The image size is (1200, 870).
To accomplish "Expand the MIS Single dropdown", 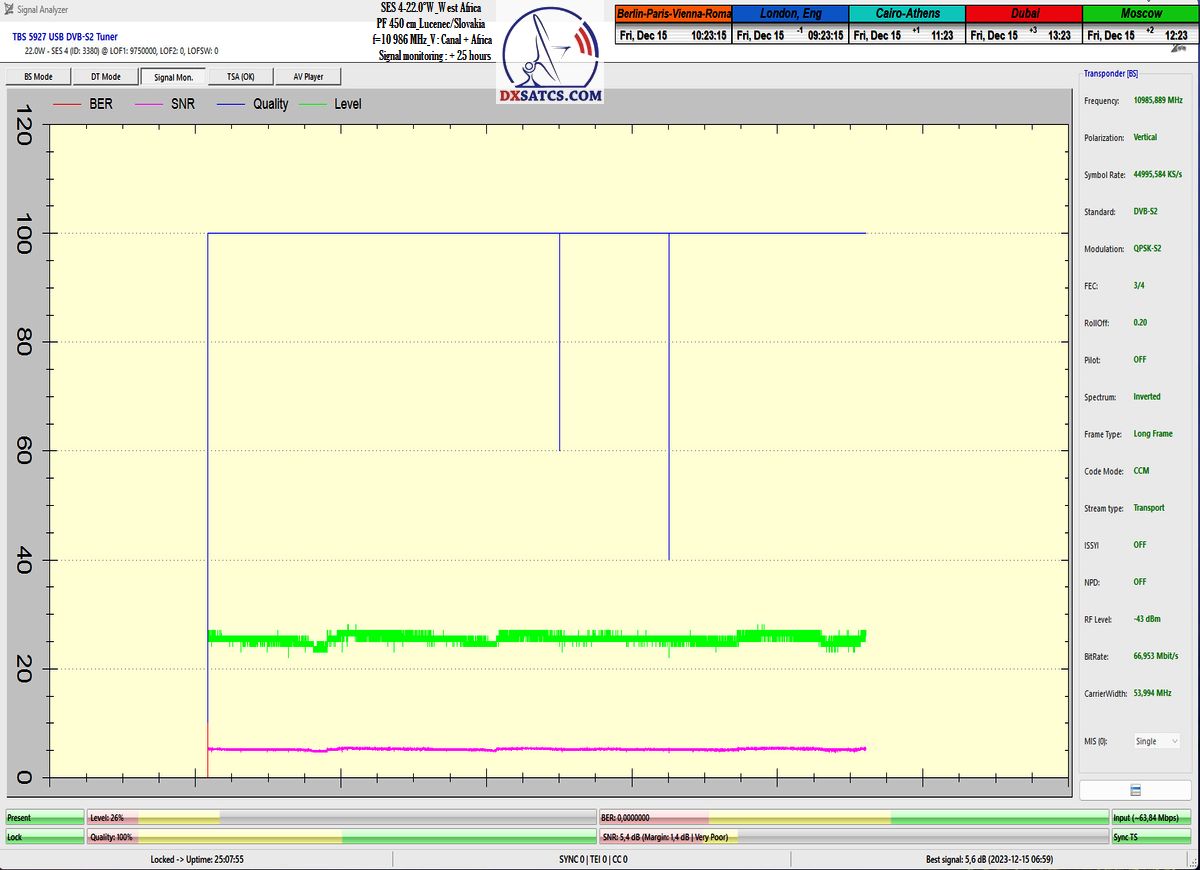I will pyautogui.click(x=1156, y=741).
